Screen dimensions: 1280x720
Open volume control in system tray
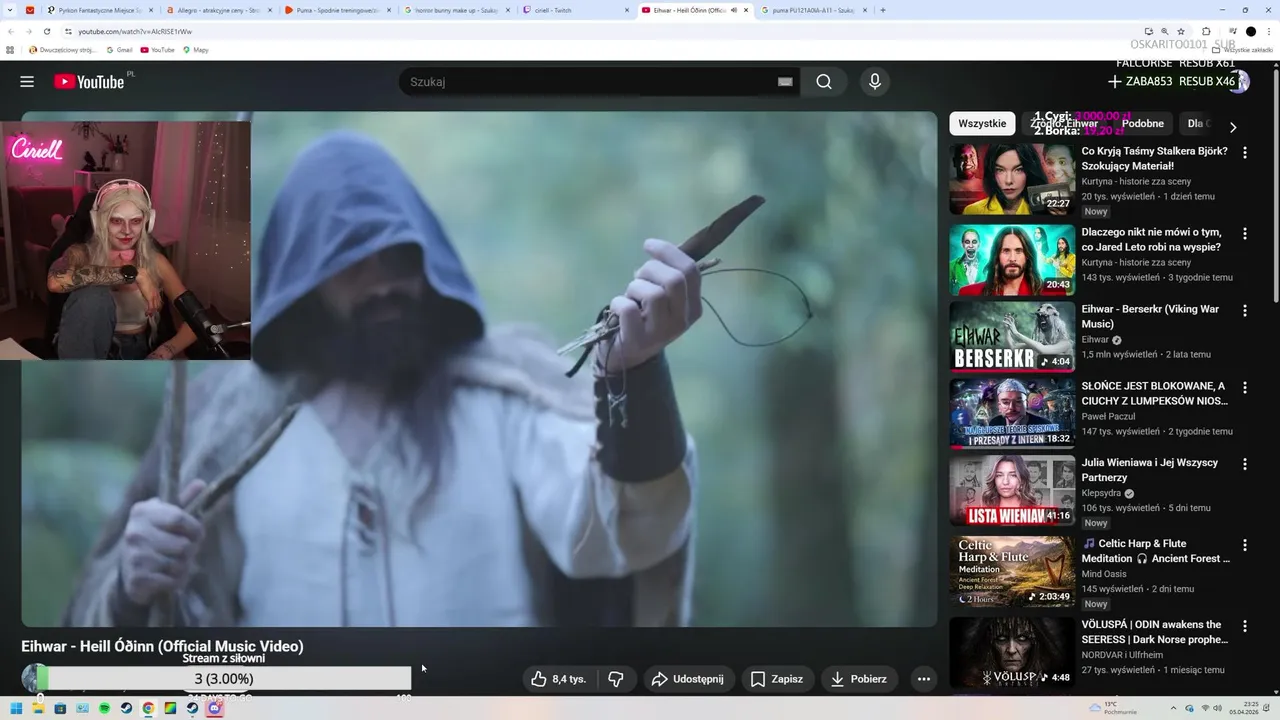click(1218, 708)
